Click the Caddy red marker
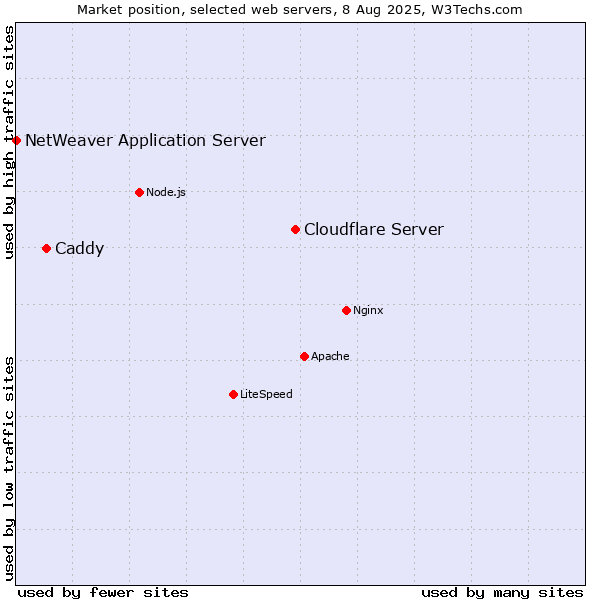The image size is (600, 600). [46, 249]
